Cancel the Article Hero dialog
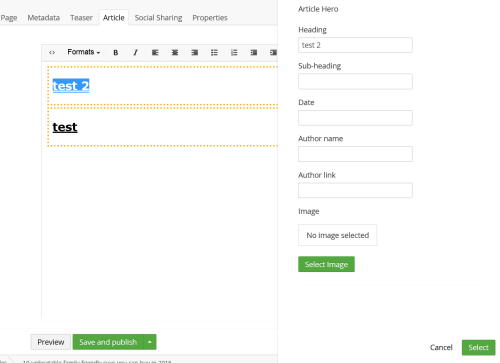 [x=441, y=347]
